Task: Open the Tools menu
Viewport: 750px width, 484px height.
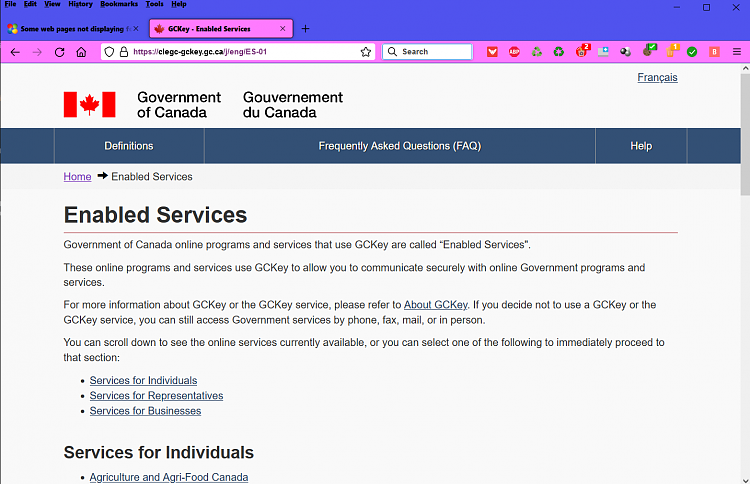Action: point(154,4)
